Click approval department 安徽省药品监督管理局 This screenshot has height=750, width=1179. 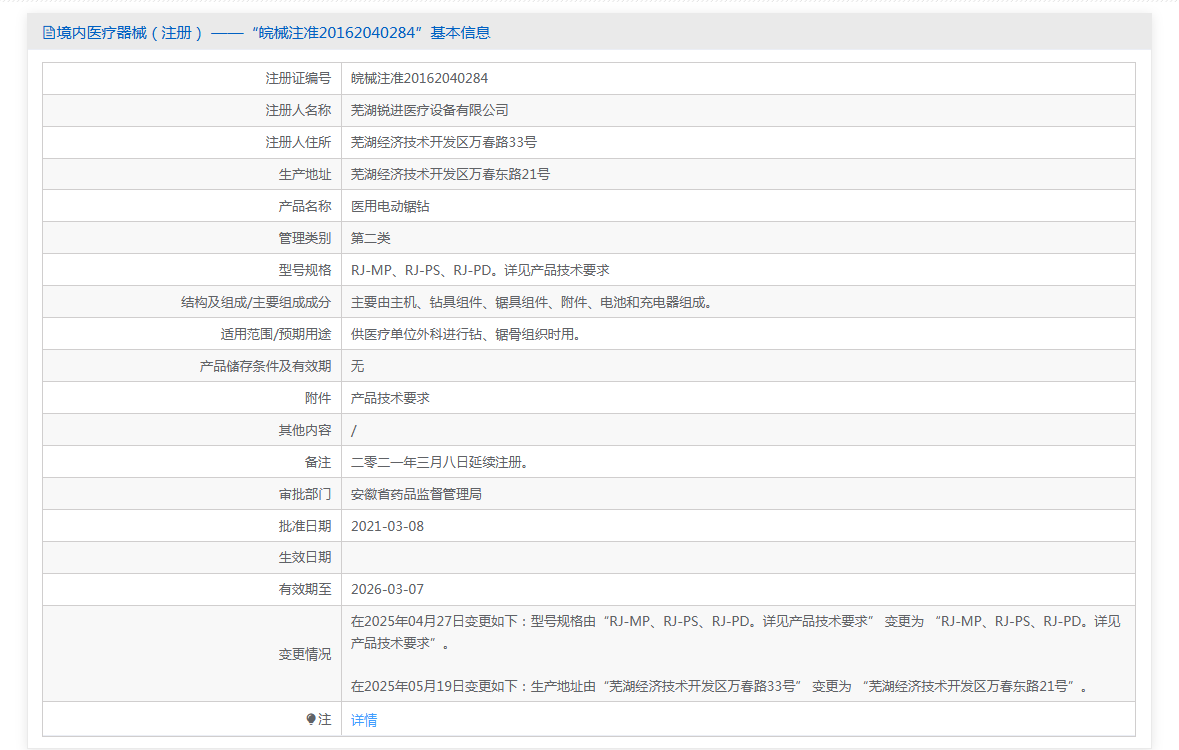pyautogui.click(x=416, y=494)
